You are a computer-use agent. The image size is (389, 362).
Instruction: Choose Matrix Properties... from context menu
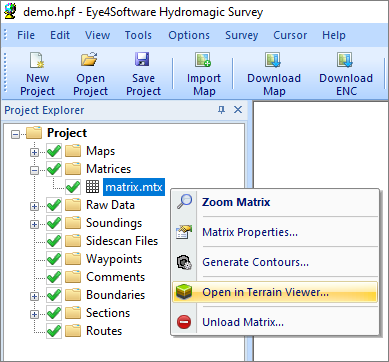click(x=275, y=232)
